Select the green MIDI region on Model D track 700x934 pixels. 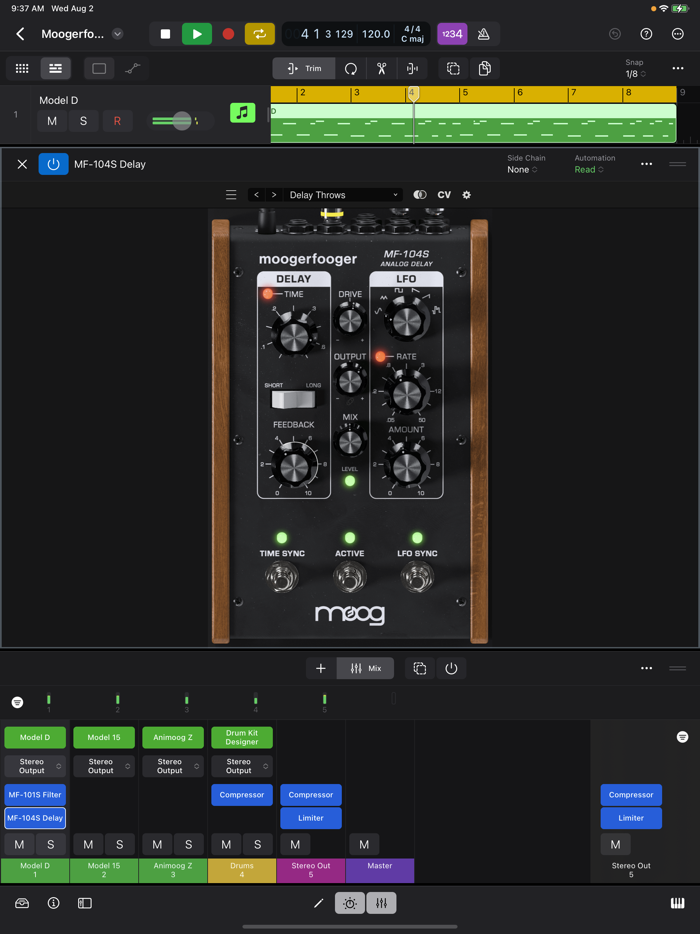pyautogui.click(x=473, y=123)
